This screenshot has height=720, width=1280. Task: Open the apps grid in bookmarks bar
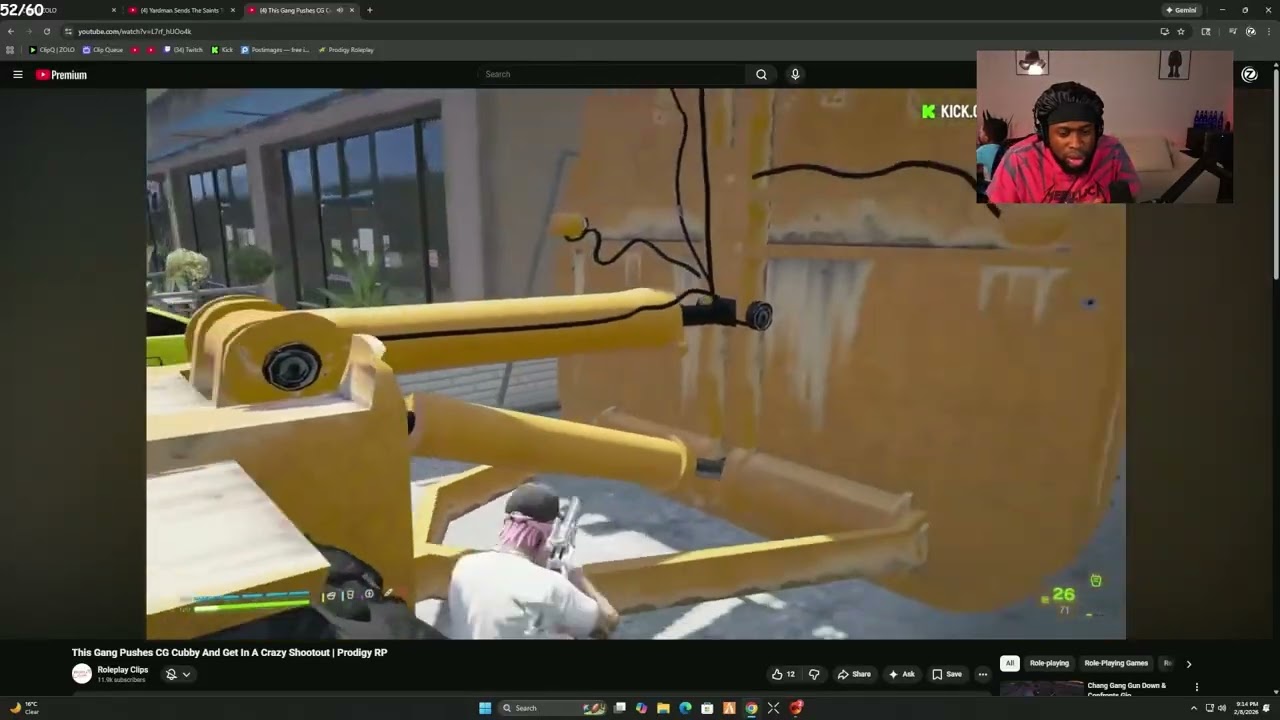[10, 50]
